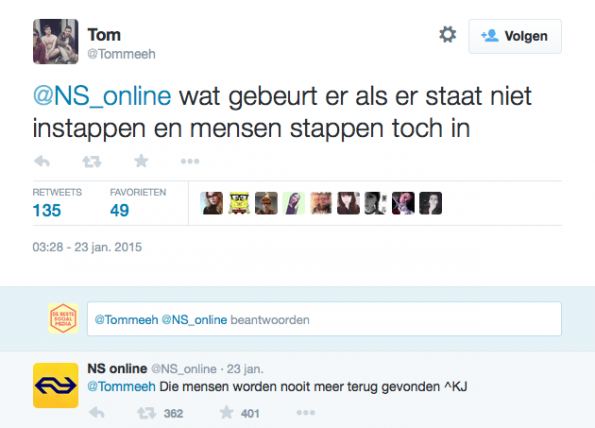Screen dimensions: 595x428
Task: Open the SpongeBob avatar user profile
Action: coord(239,203)
